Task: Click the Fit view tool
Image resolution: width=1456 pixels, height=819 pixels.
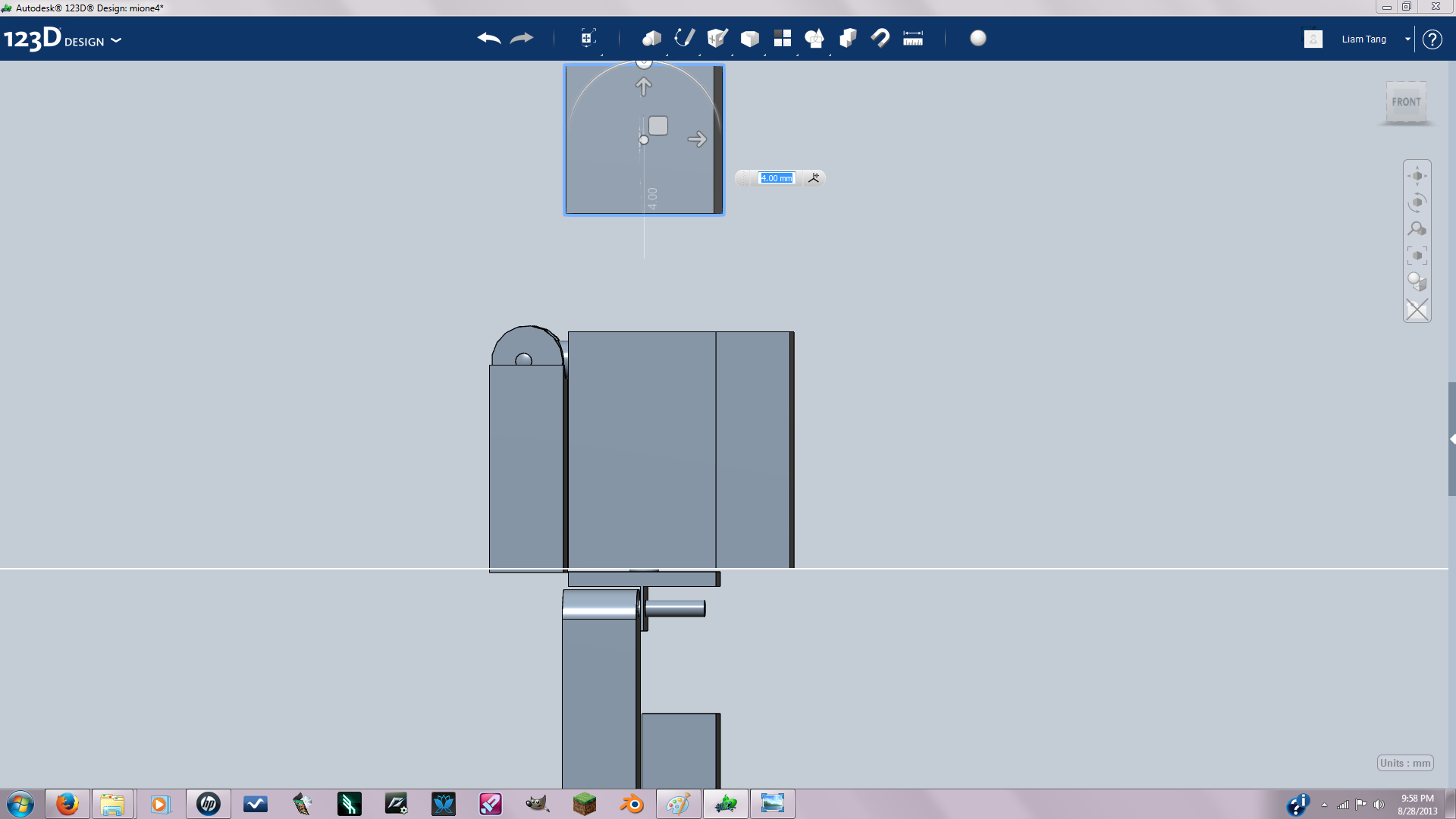Action: [1417, 256]
